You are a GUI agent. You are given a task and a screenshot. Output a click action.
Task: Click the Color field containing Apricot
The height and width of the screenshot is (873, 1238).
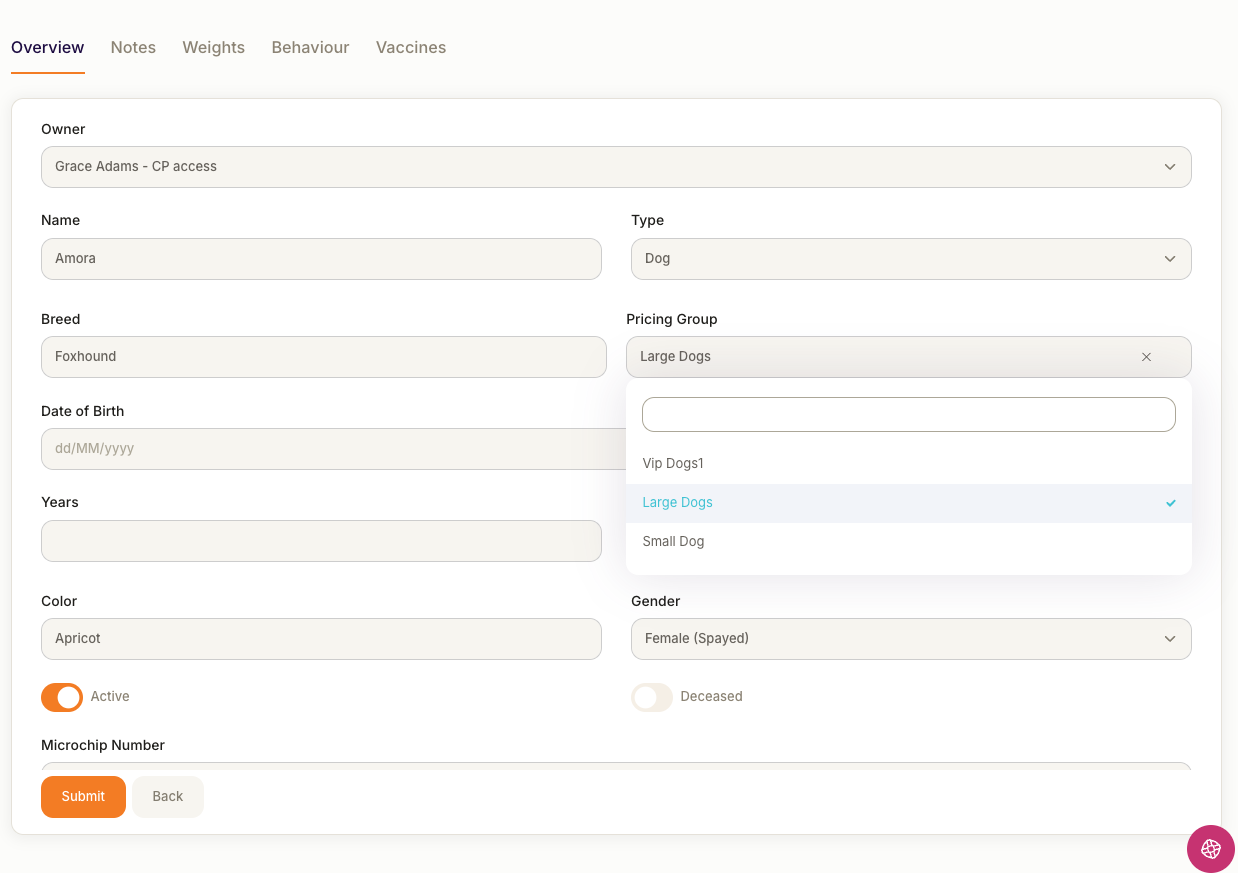click(x=321, y=639)
